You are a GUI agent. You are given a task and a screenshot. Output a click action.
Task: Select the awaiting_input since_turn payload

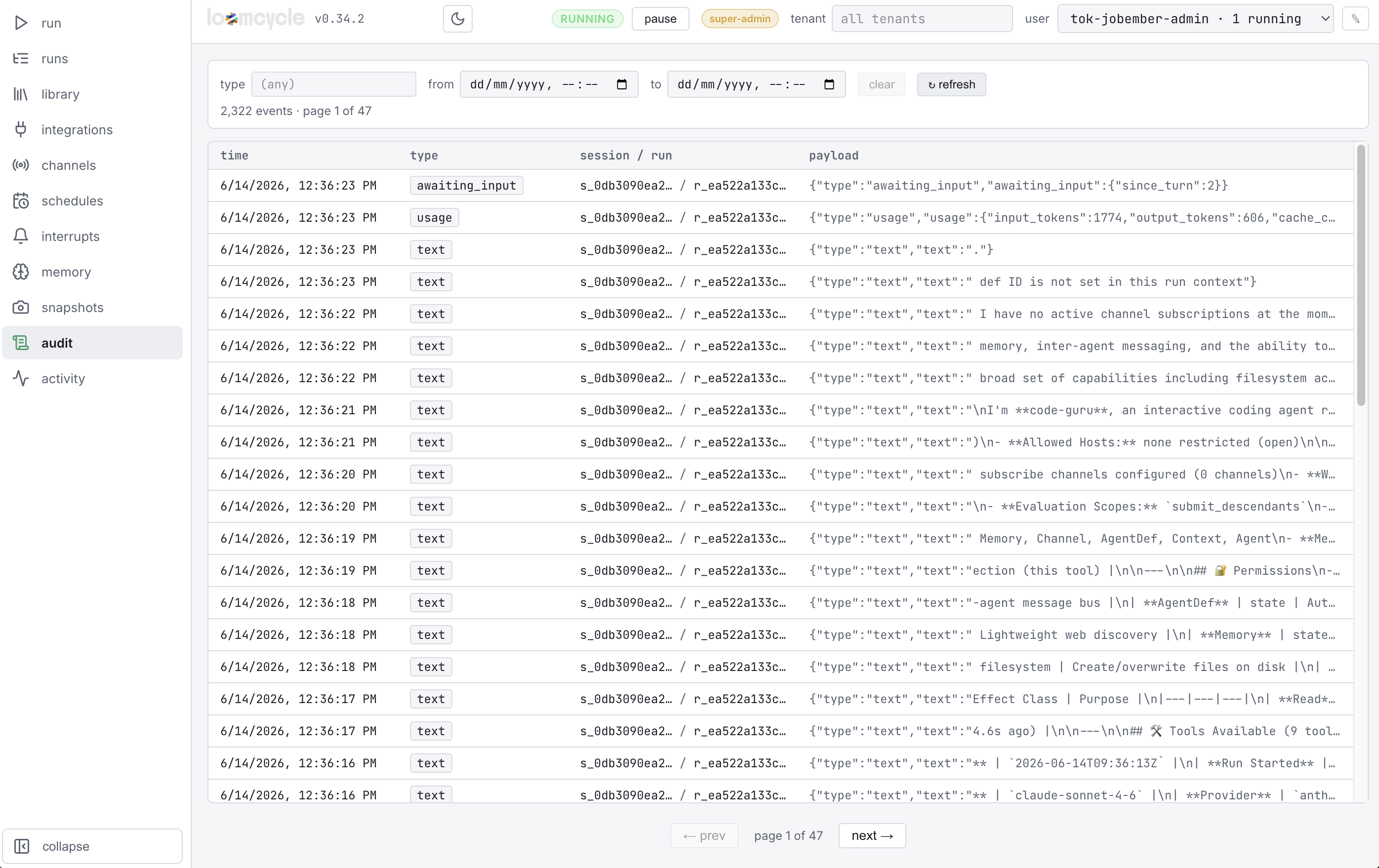pyautogui.click(x=1018, y=185)
